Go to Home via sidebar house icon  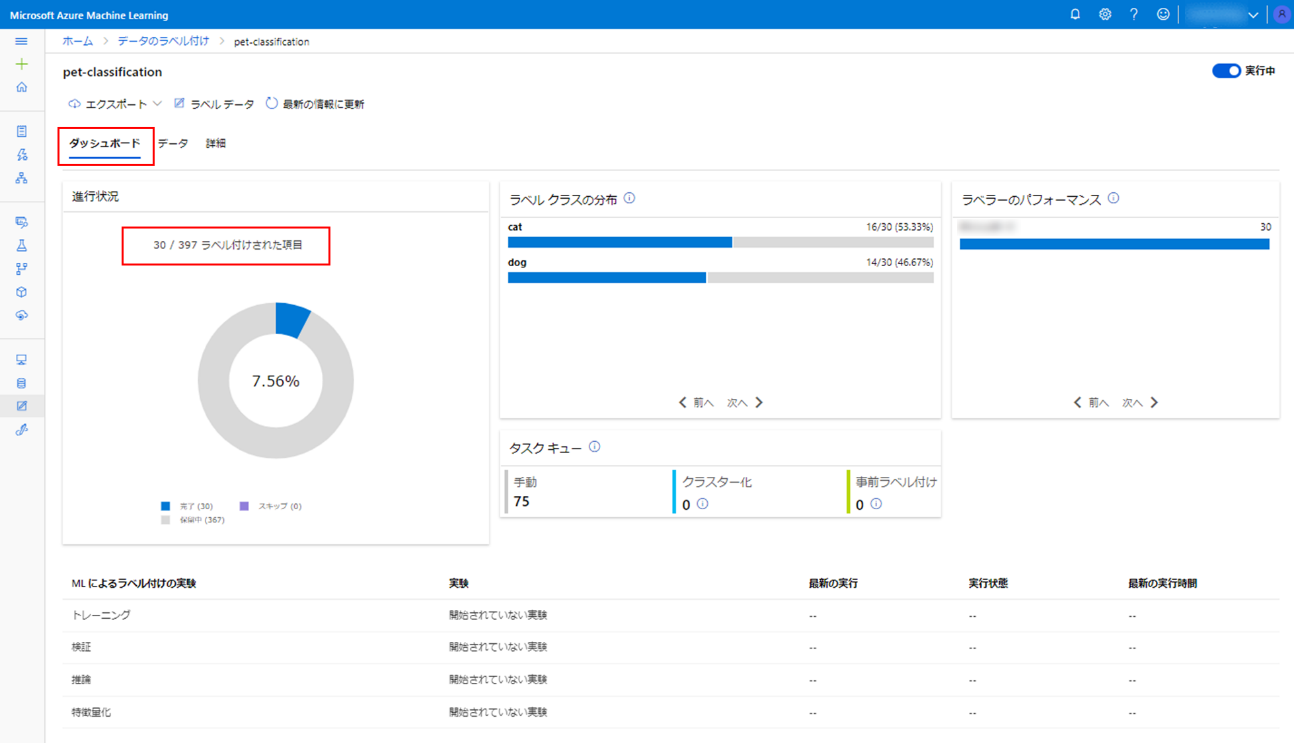pos(21,87)
